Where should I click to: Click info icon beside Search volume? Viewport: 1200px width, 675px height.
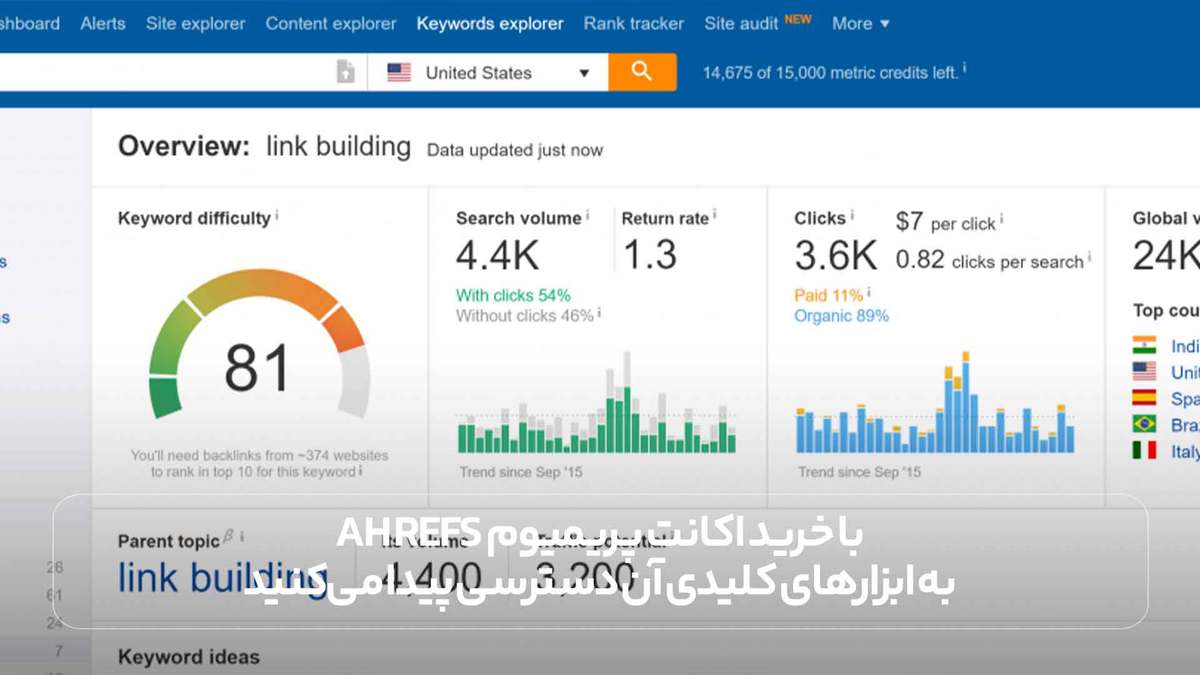click(x=588, y=215)
